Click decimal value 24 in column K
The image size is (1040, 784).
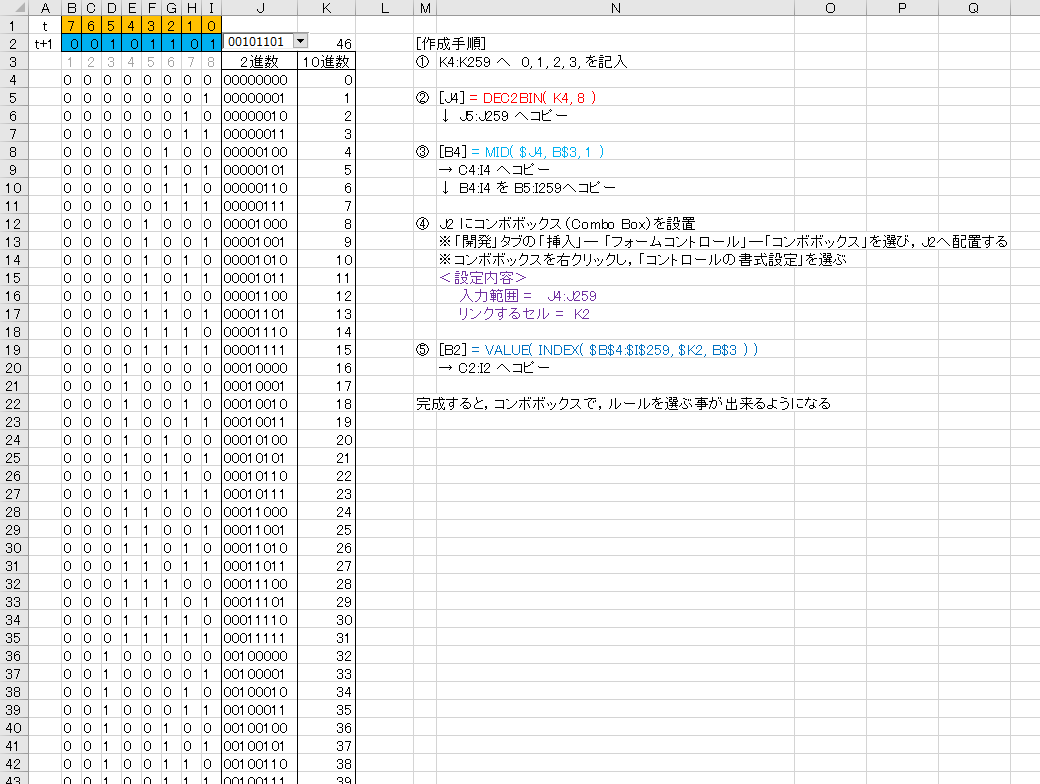pos(326,512)
